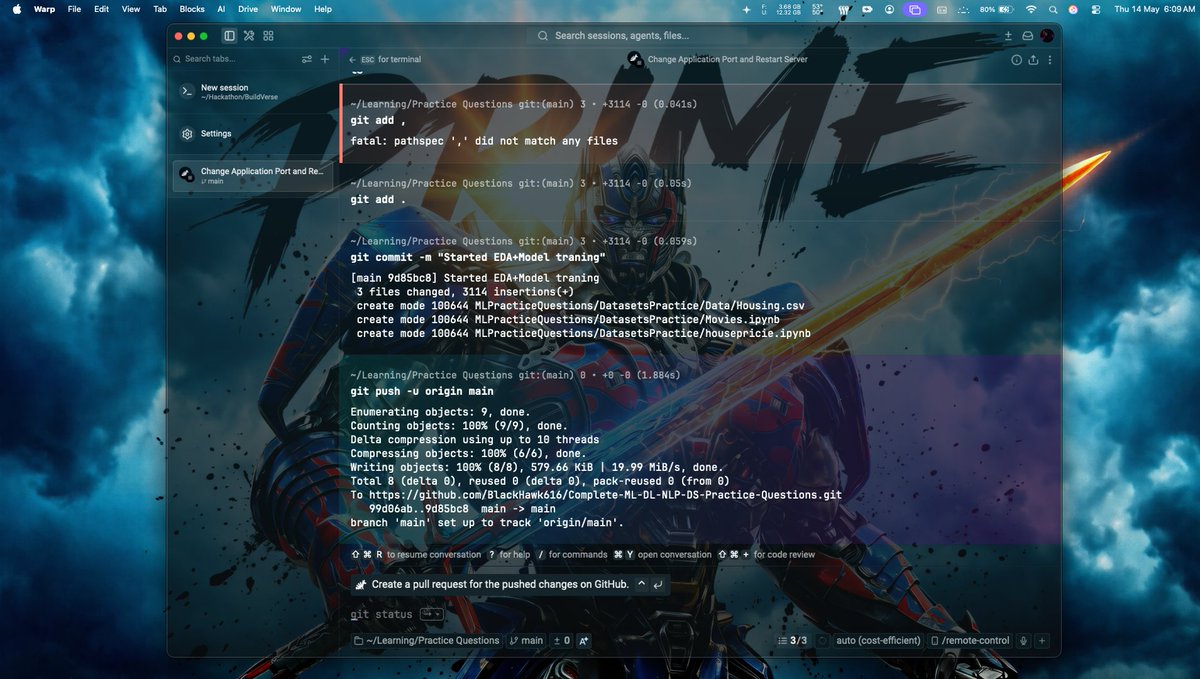Open the grid view icon in title bar
Image resolution: width=1200 pixels, height=679 pixels.
click(268, 36)
